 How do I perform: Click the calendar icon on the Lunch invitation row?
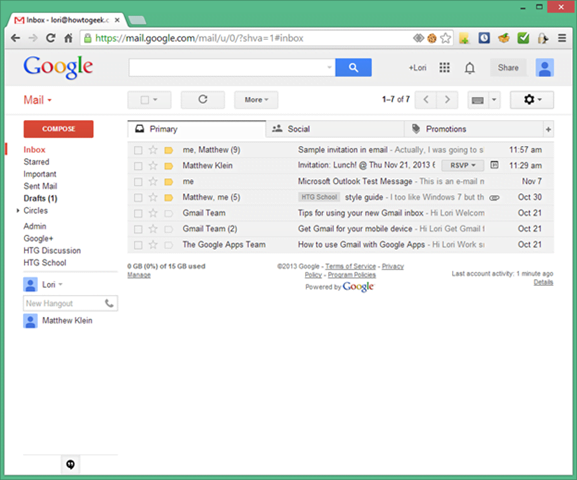[x=494, y=165]
